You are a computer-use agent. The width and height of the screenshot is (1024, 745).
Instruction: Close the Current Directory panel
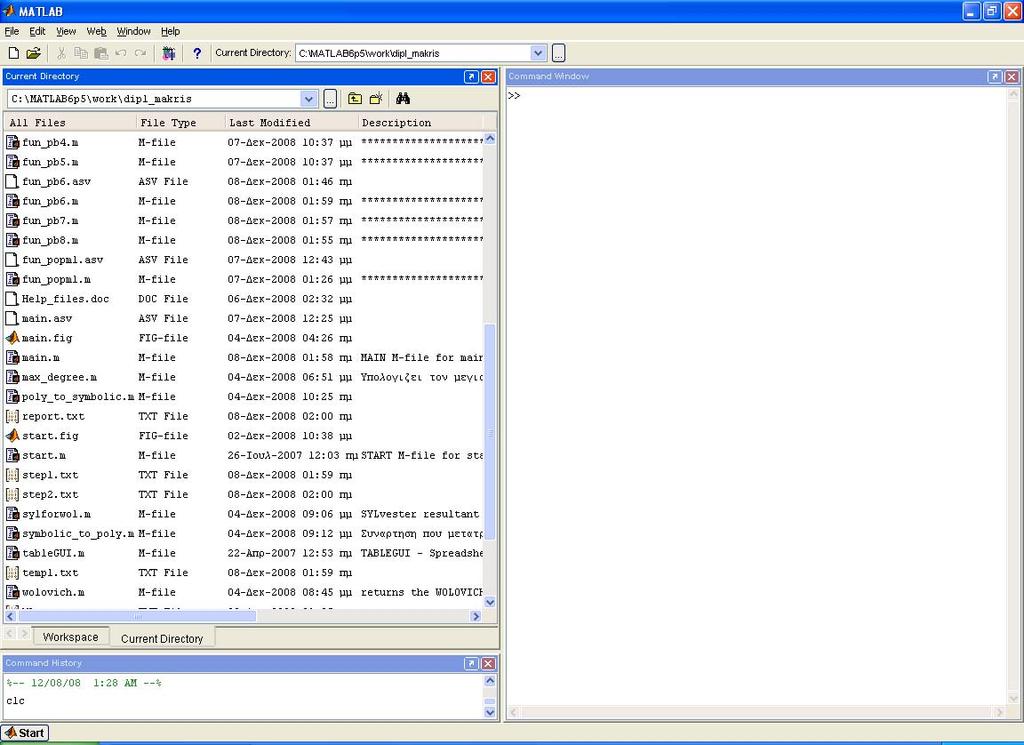(488, 76)
